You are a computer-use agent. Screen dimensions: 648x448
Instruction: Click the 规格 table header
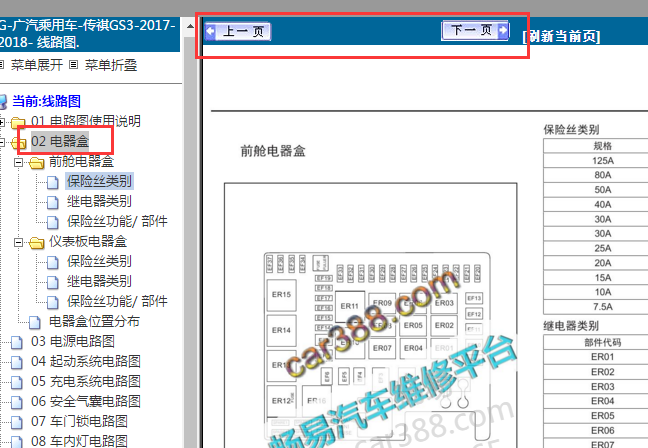click(603, 146)
